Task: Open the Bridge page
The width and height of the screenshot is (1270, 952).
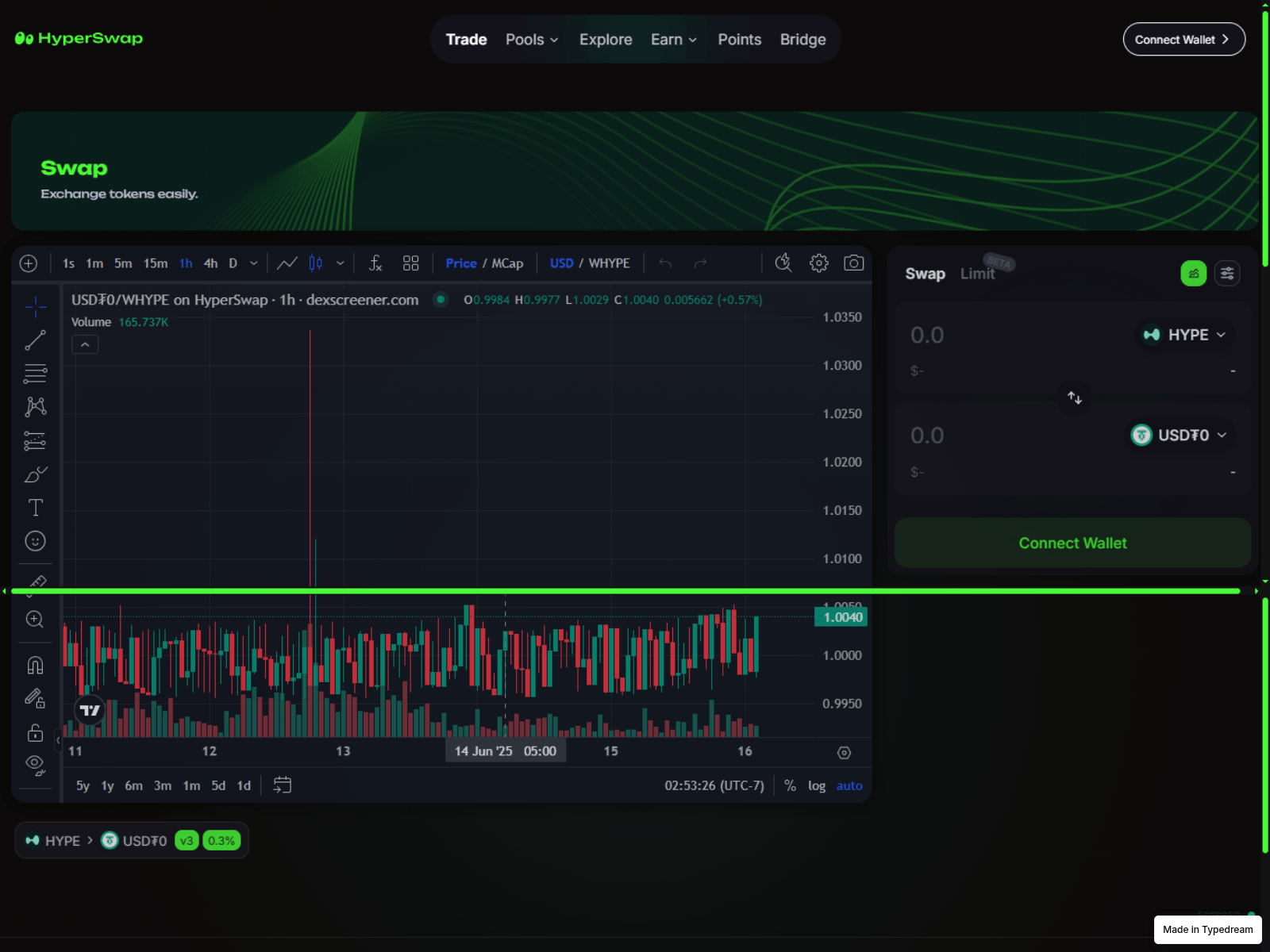Action: [x=802, y=40]
